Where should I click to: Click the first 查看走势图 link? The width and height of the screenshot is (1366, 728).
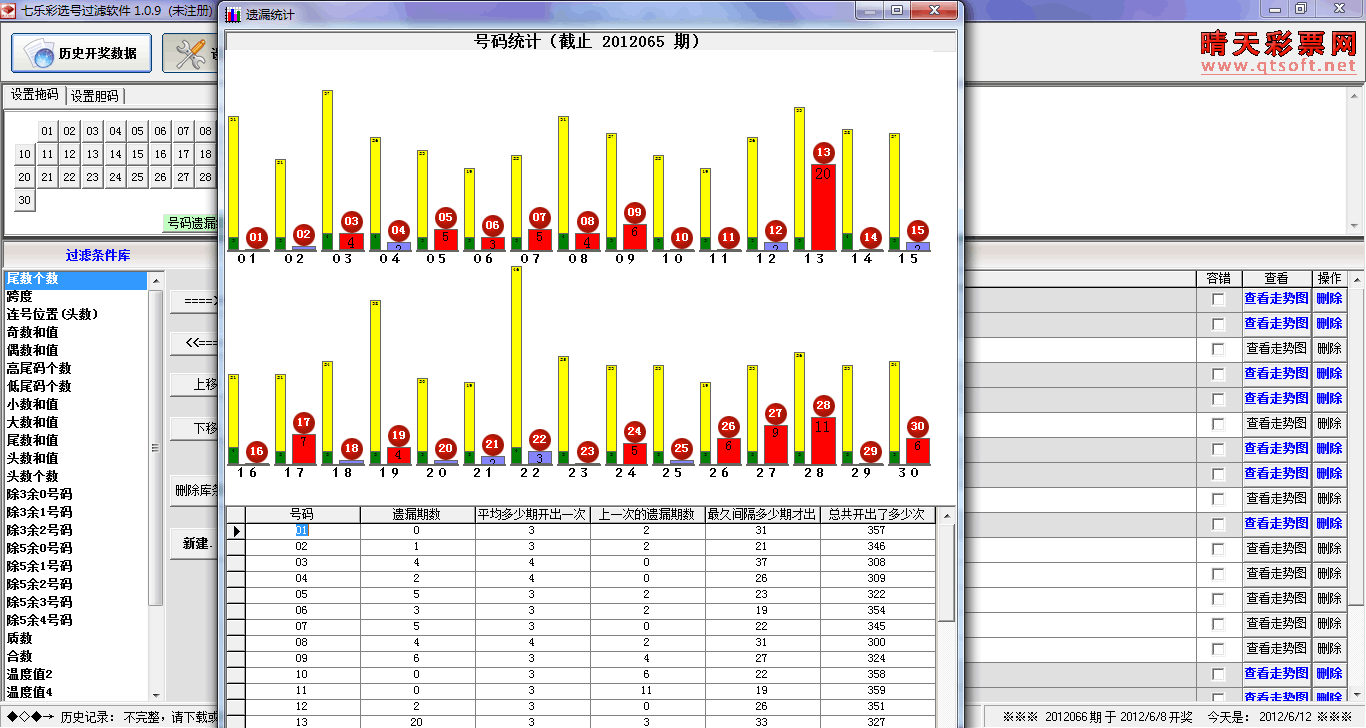point(1275,298)
